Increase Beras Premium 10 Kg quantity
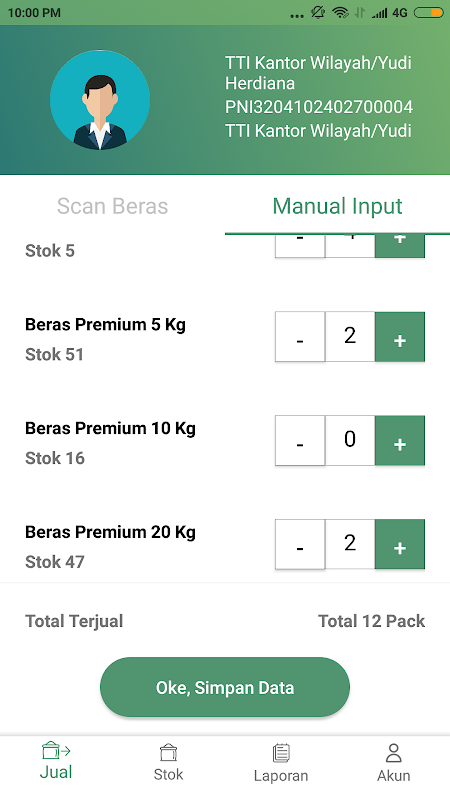The height and width of the screenshot is (800, 450). (x=400, y=440)
